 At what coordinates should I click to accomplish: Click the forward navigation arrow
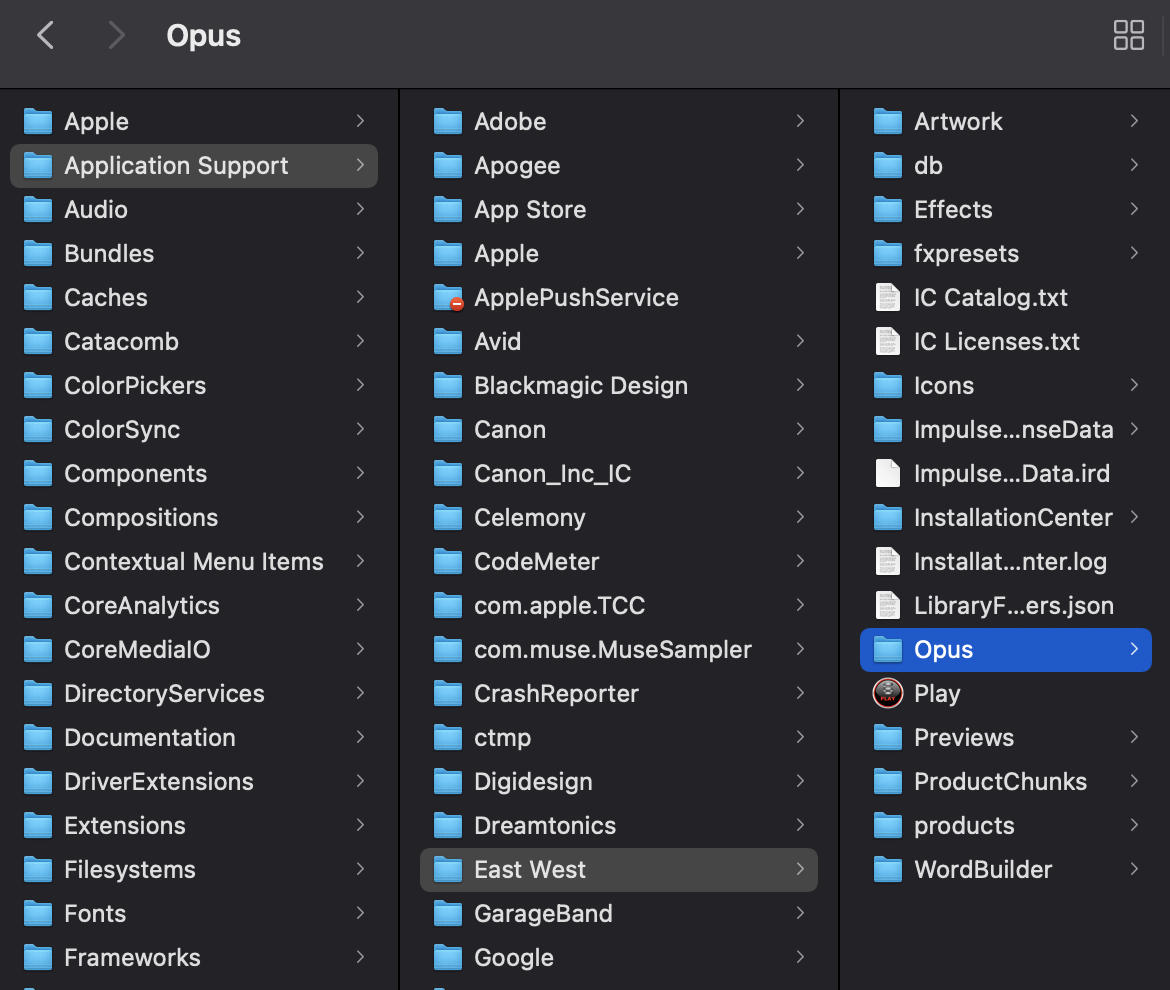coord(116,35)
